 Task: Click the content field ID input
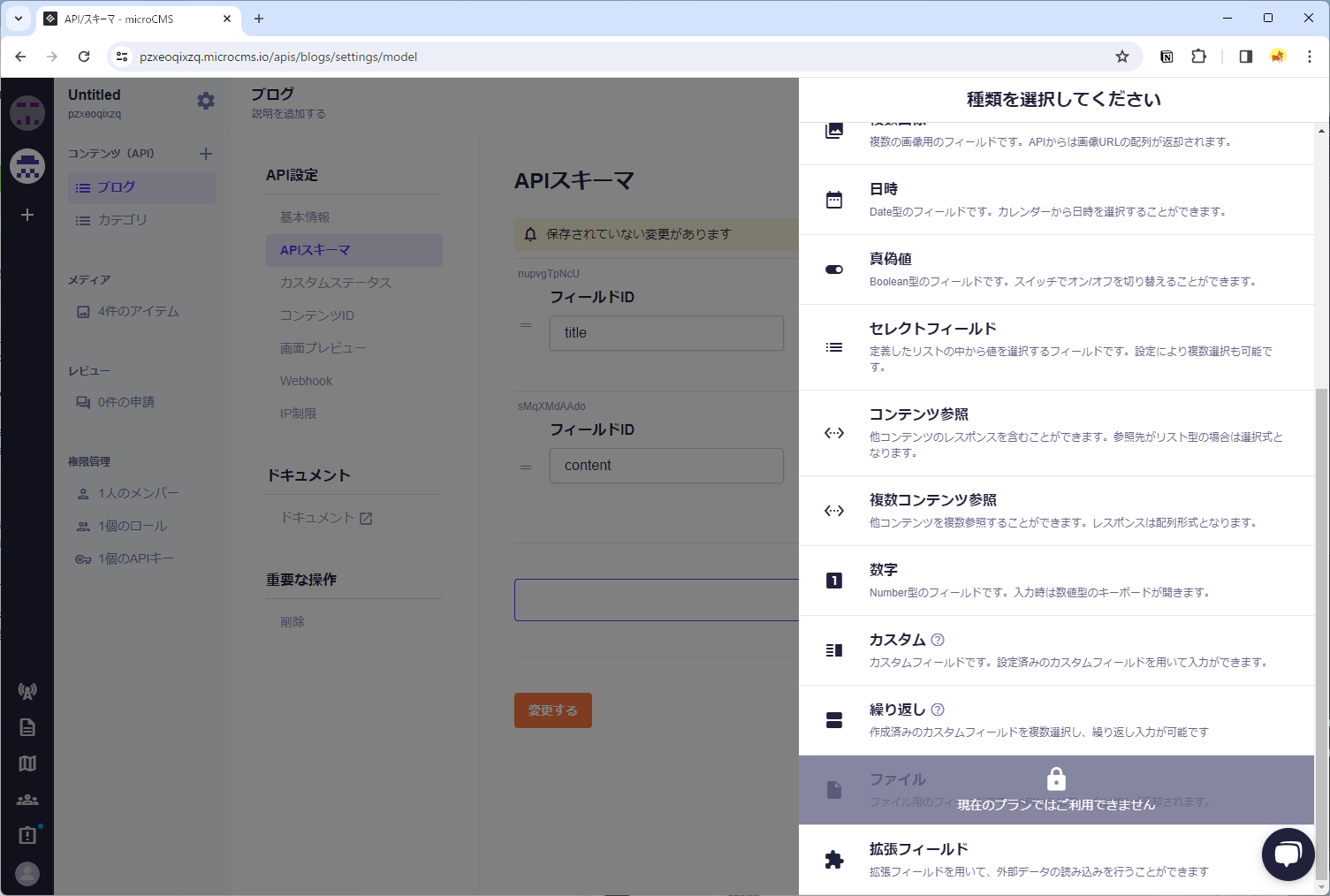coord(666,466)
